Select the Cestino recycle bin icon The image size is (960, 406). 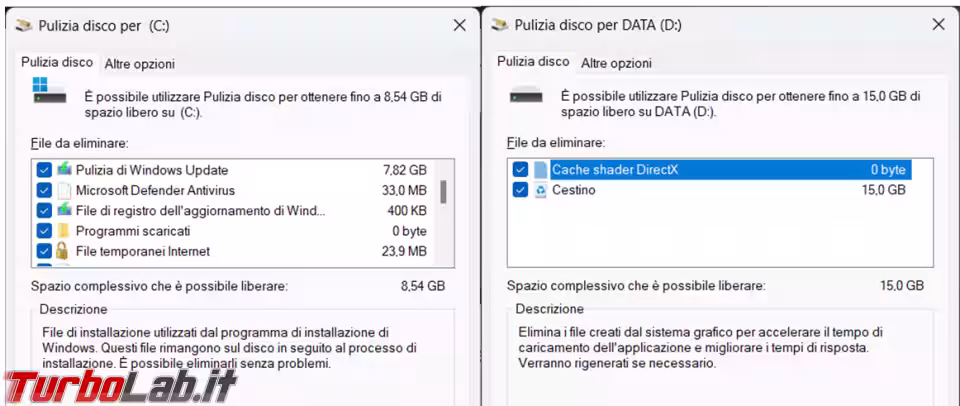coord(540,190)
